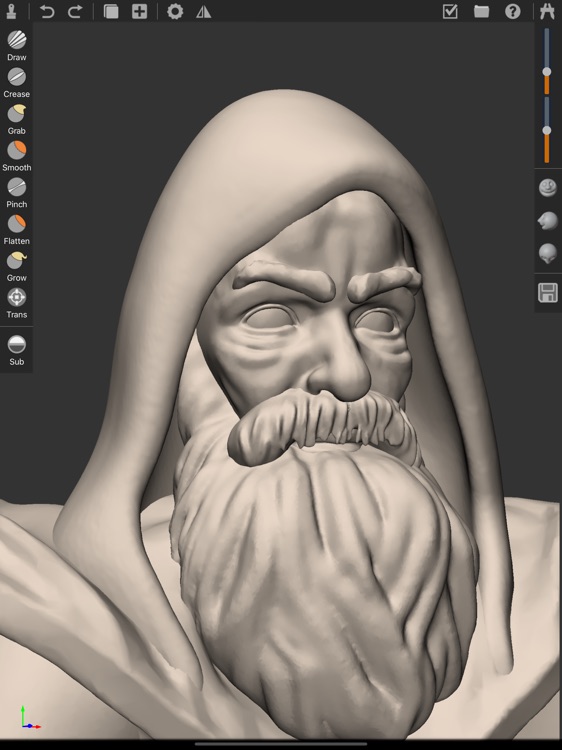The image size is (562, 750).
Task: Switch to the side head view
Action: (548, 221)
